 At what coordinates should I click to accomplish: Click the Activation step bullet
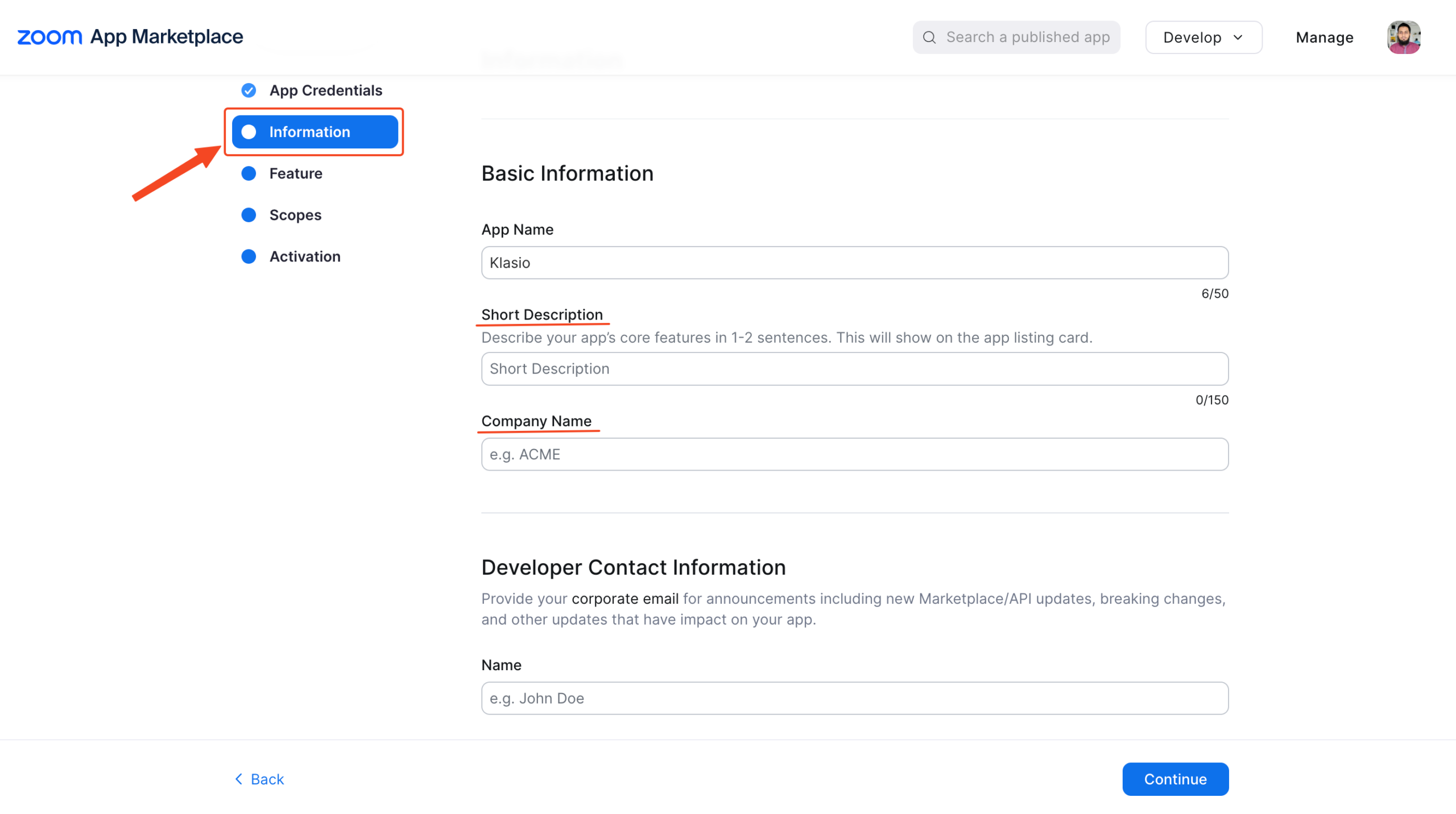point(249,256)
